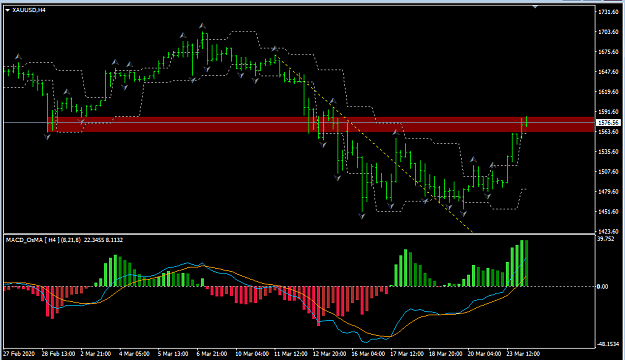Click the 10 Mar 04:00 time label

[252, 354]
